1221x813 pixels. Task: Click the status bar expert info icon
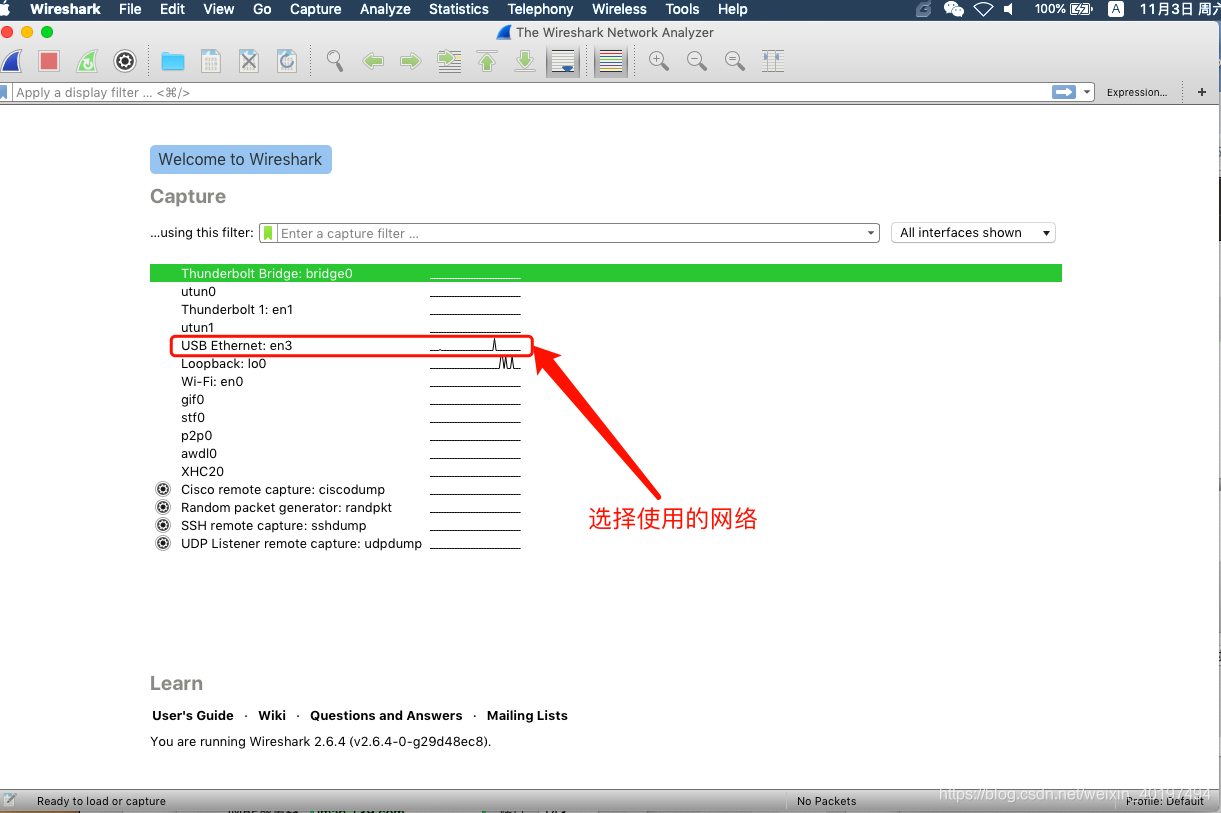pyautogui.click(x=9, y=800)
